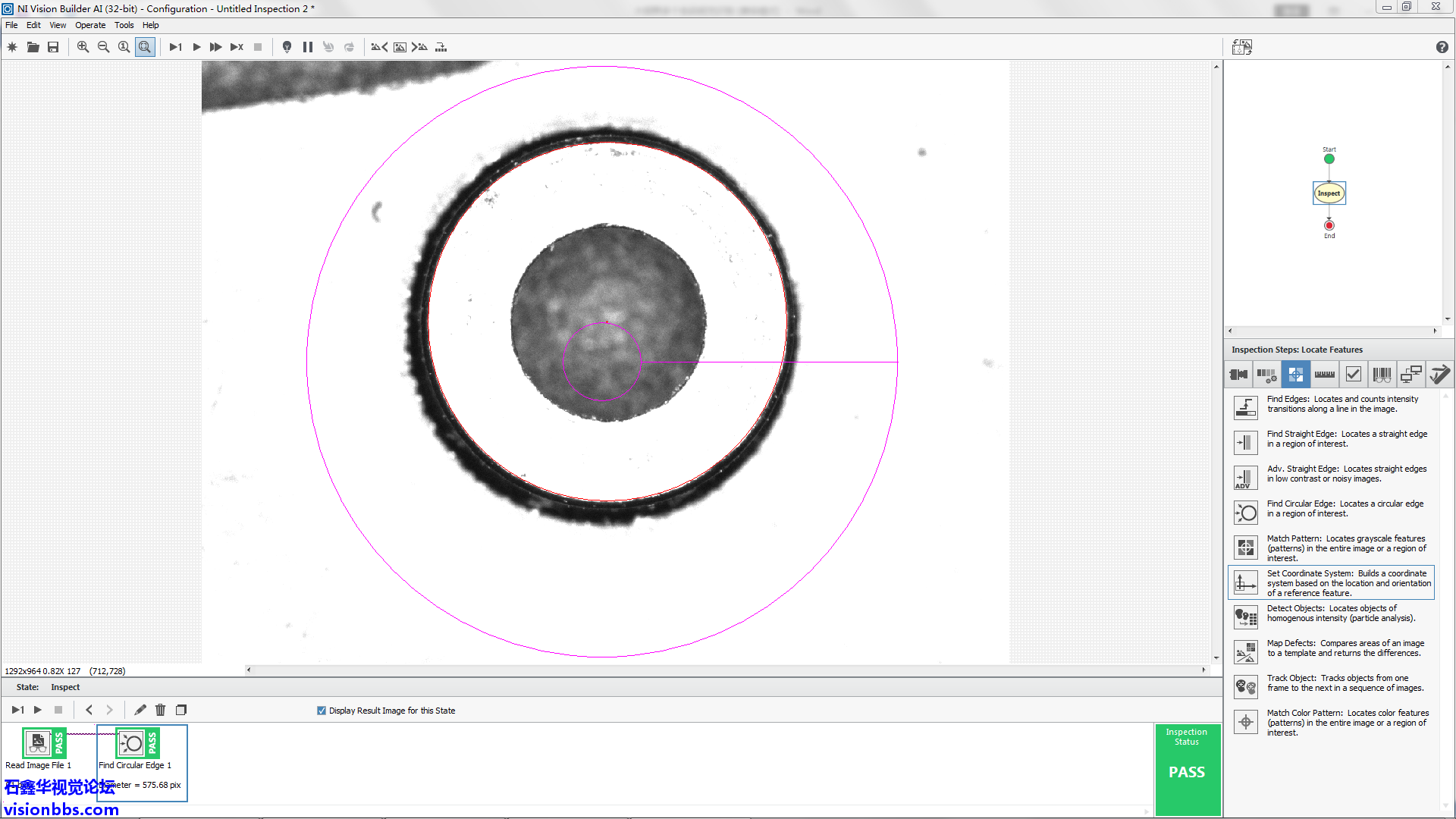
Task: Open the Tools menu
Action: pos(124,25)
